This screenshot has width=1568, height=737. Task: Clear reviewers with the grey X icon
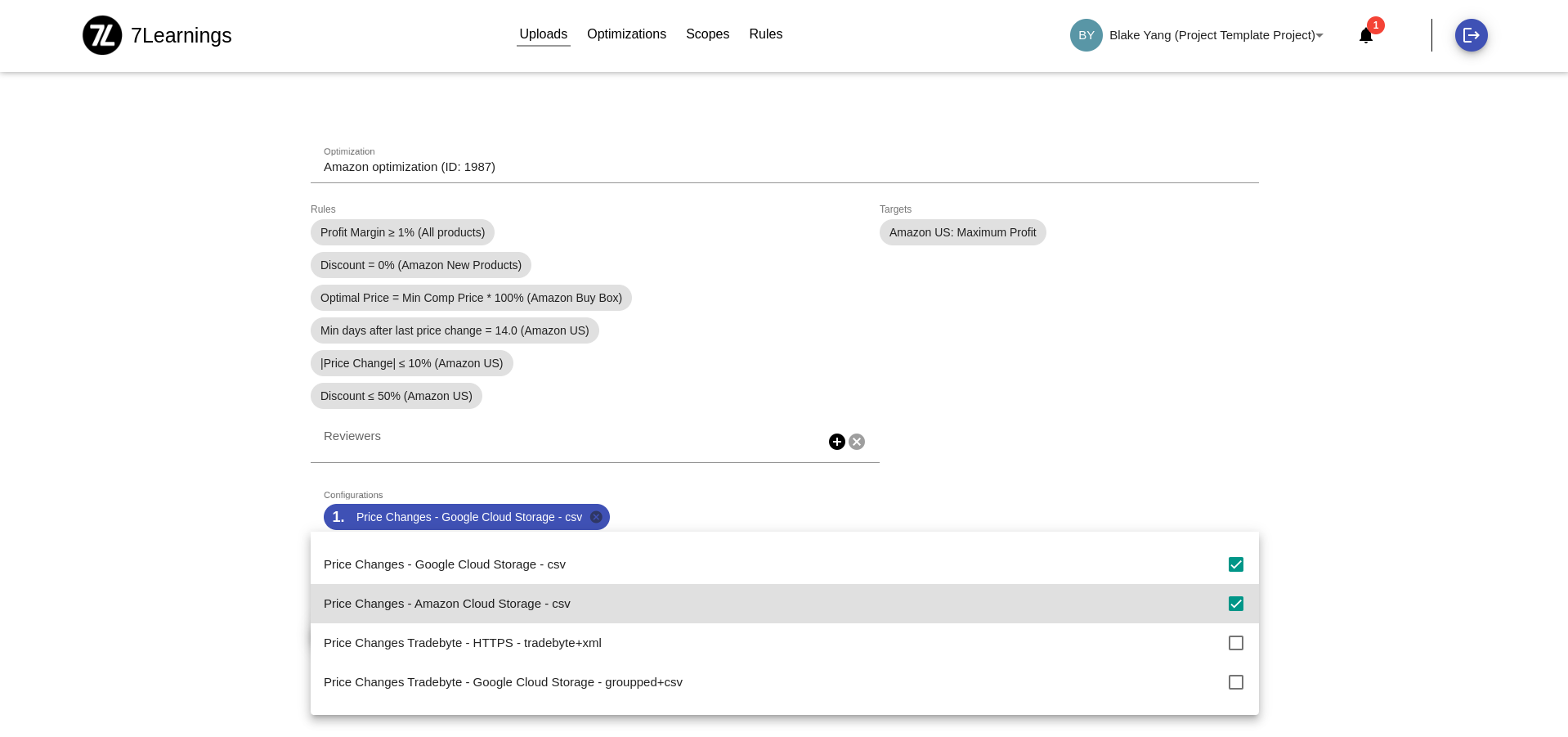point(857,442)
